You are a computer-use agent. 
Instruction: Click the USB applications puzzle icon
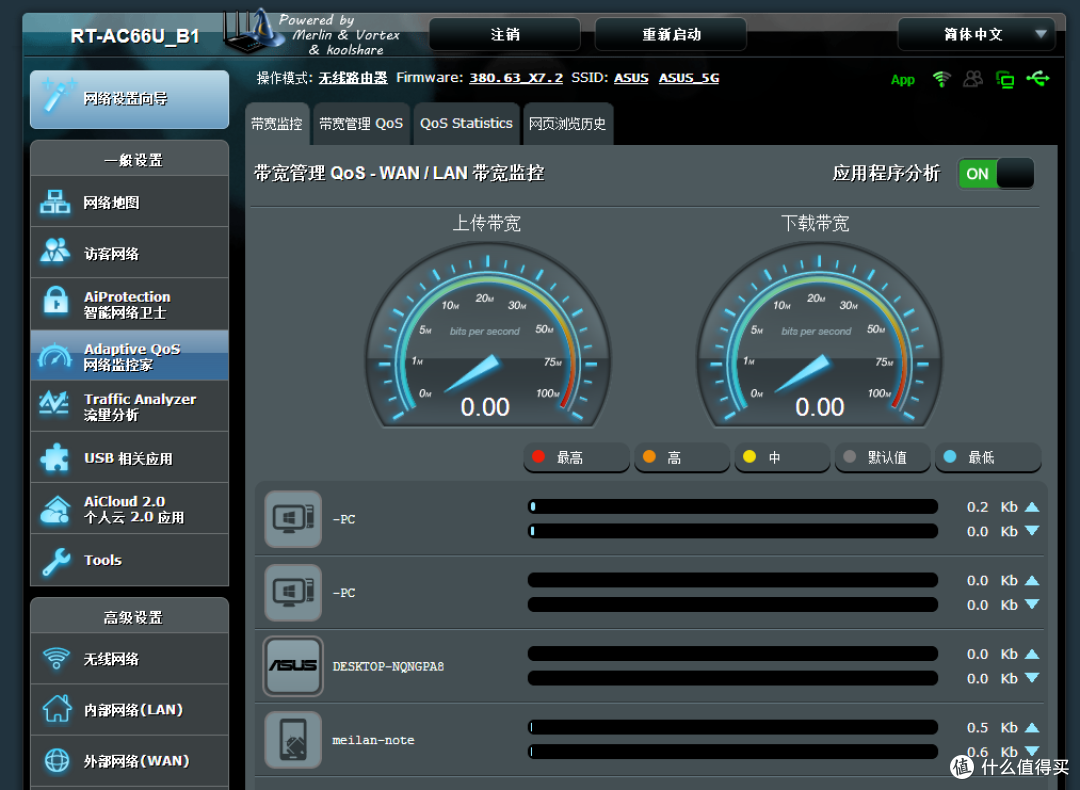[55, 457]
